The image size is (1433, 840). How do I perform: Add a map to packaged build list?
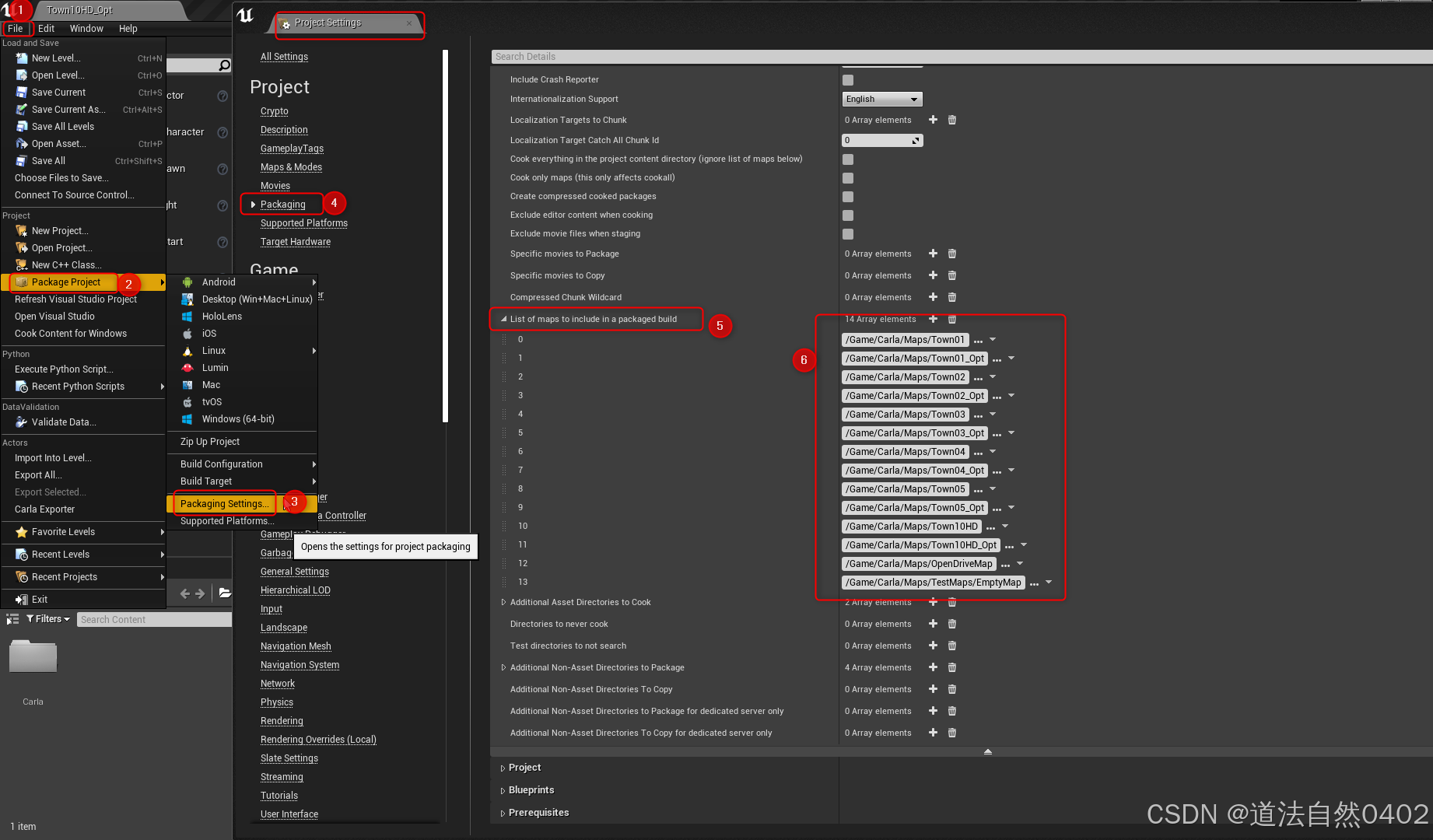click(933, 319)
